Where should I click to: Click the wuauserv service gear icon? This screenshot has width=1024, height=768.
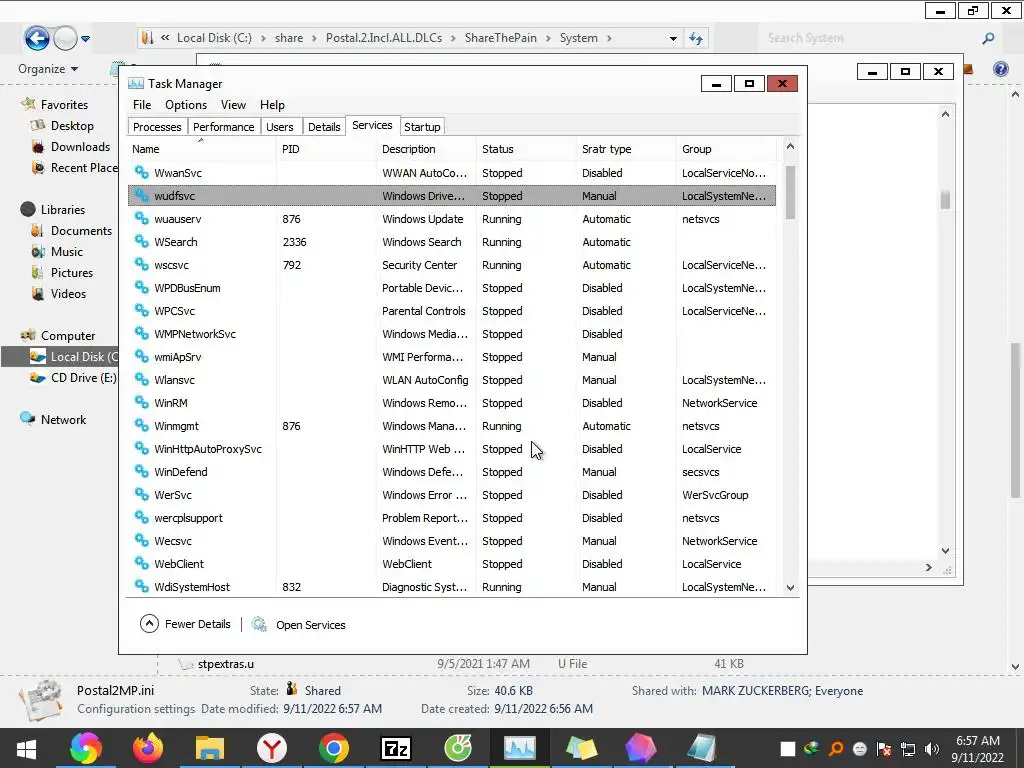point(141,218)
